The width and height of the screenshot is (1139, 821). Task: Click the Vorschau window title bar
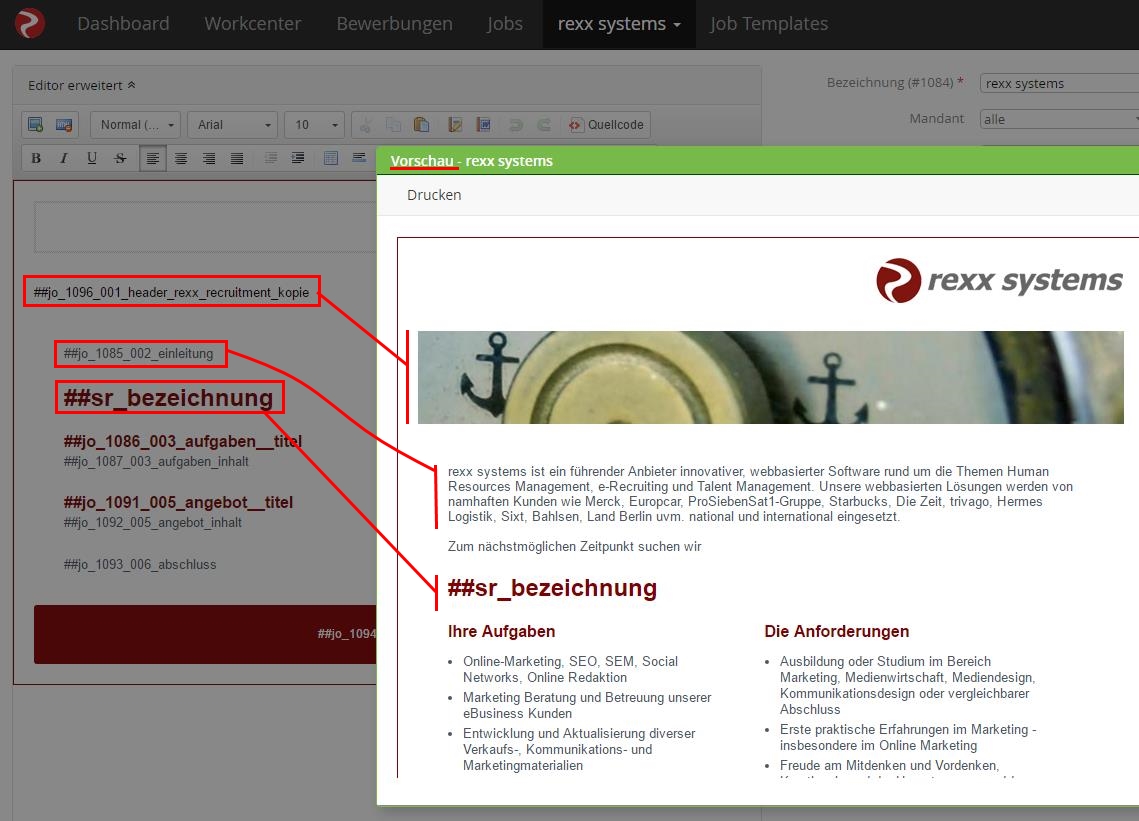[x=758, y=161]
